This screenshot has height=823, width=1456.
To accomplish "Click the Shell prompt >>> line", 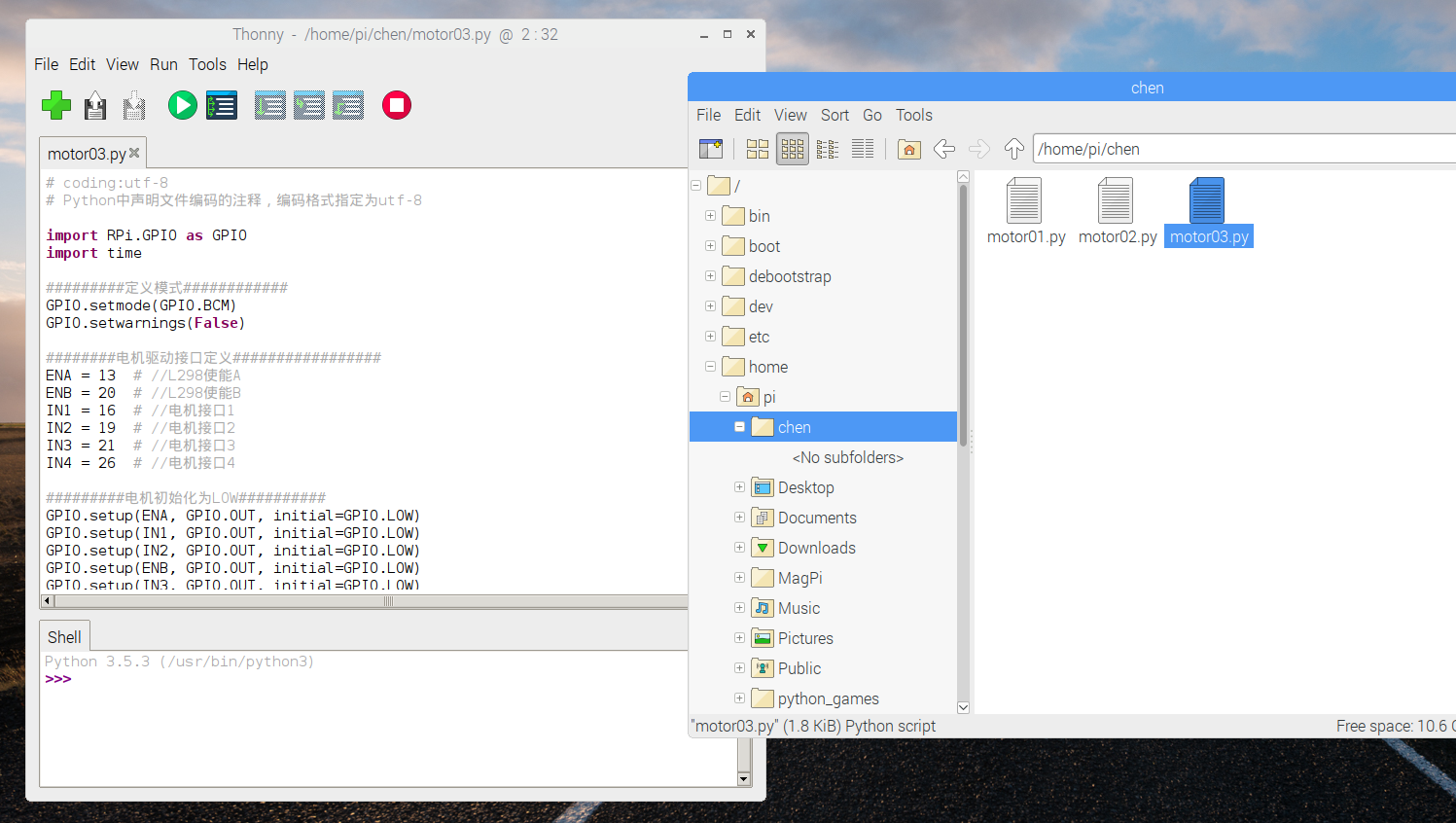I will tap(58, 679).
